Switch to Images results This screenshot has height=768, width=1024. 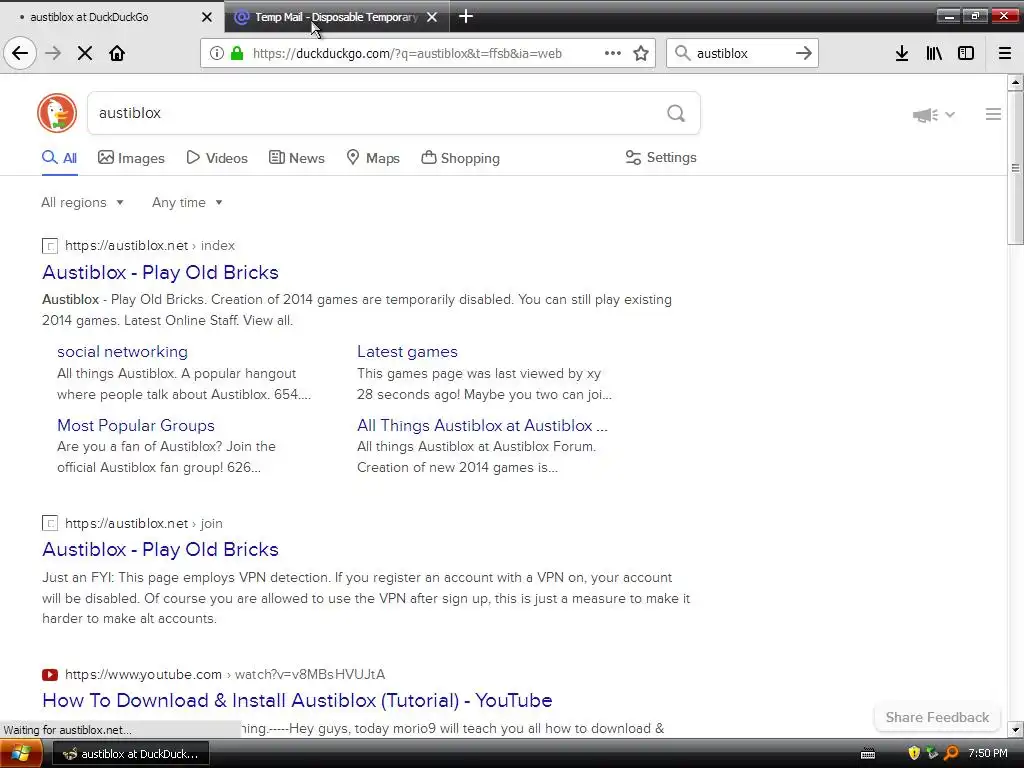coord(131,158)
